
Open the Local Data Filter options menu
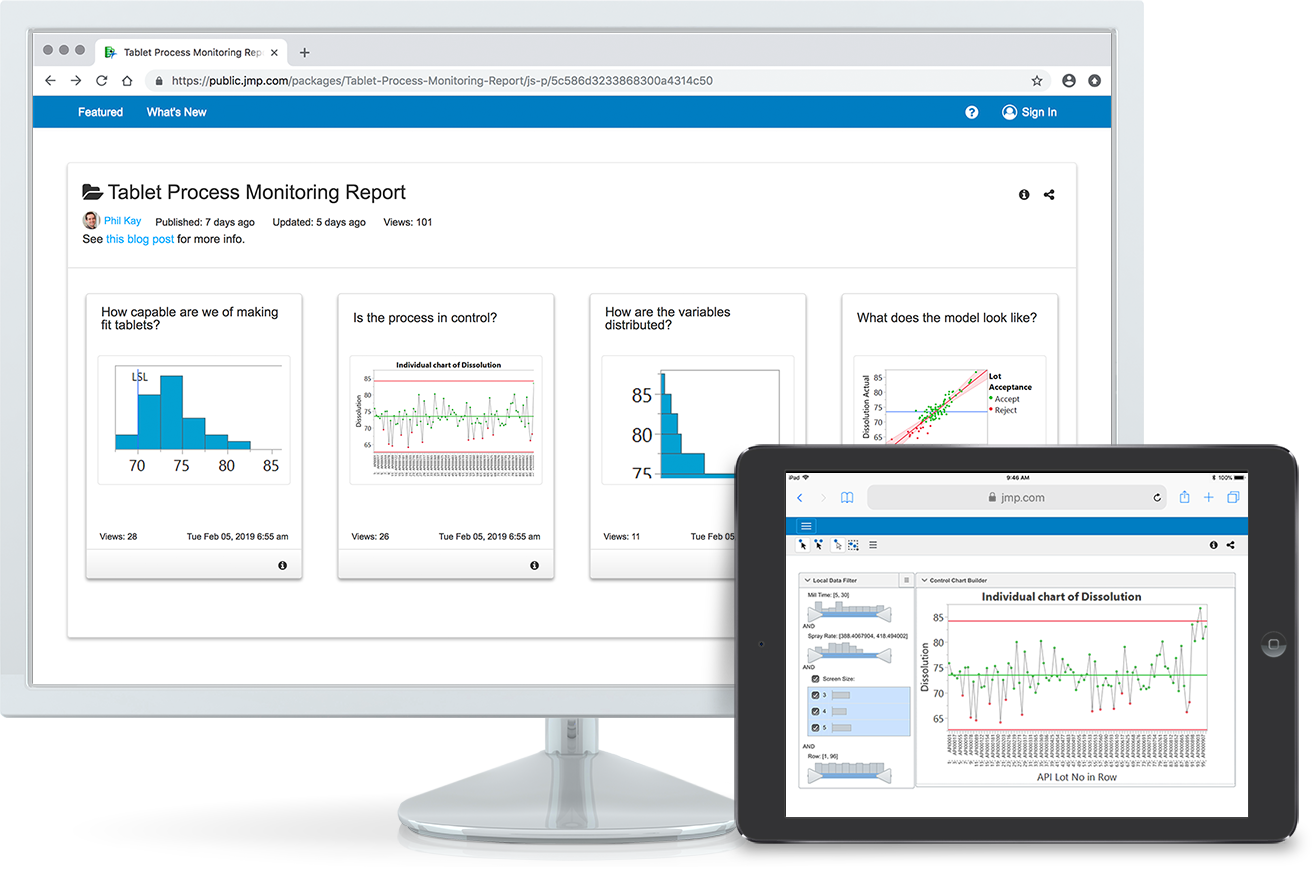[x=906, y=580]
